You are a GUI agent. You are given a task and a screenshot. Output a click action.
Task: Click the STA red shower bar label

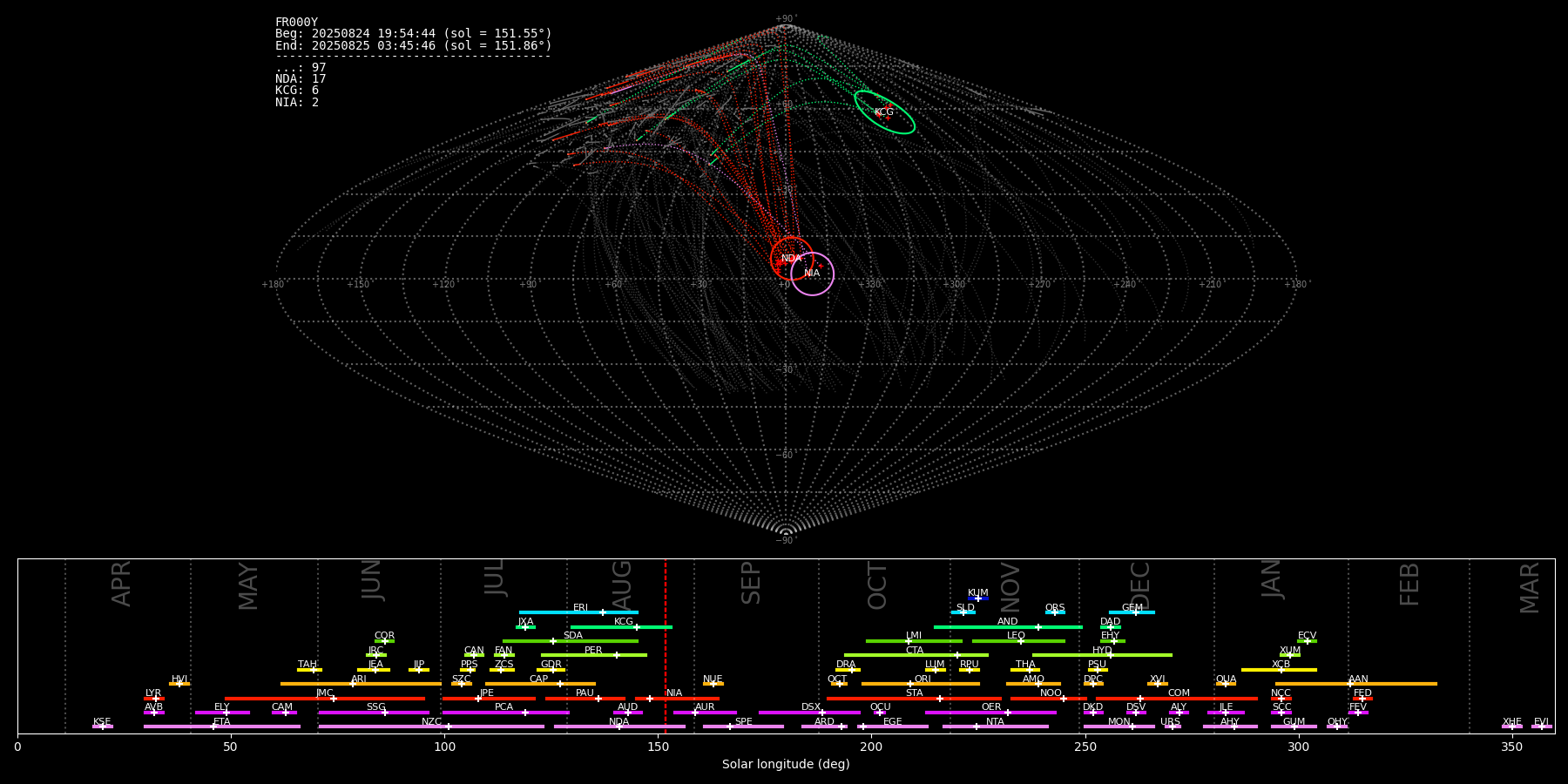914,693
